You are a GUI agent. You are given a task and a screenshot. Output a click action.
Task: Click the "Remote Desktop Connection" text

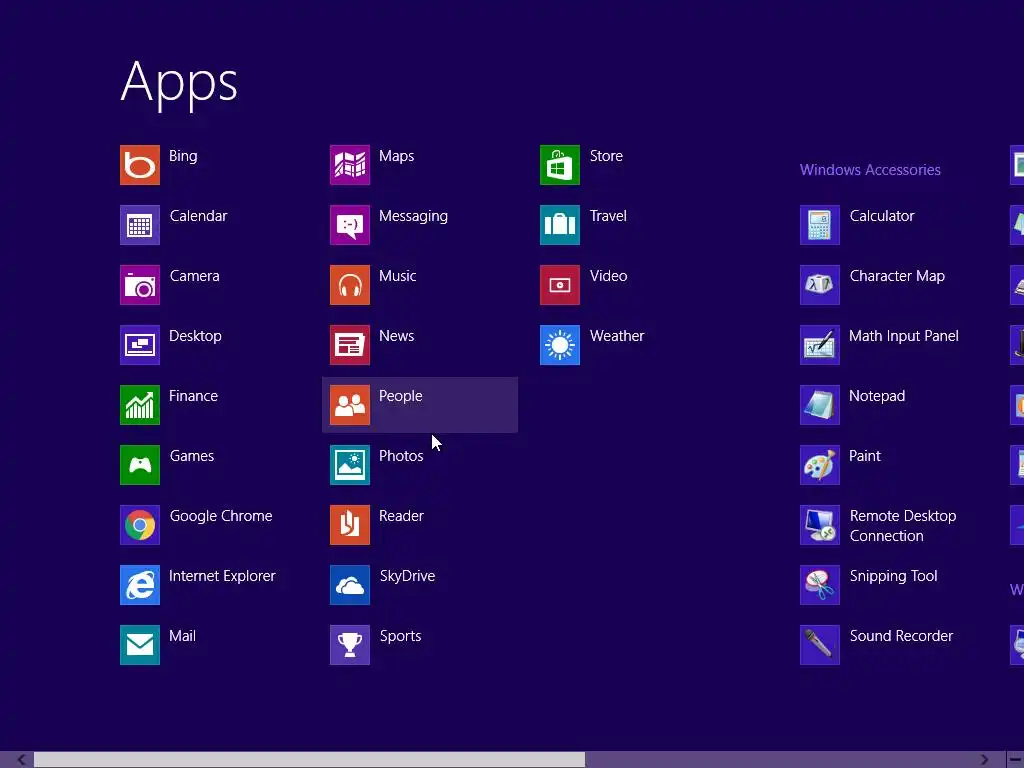click(903, 526)
